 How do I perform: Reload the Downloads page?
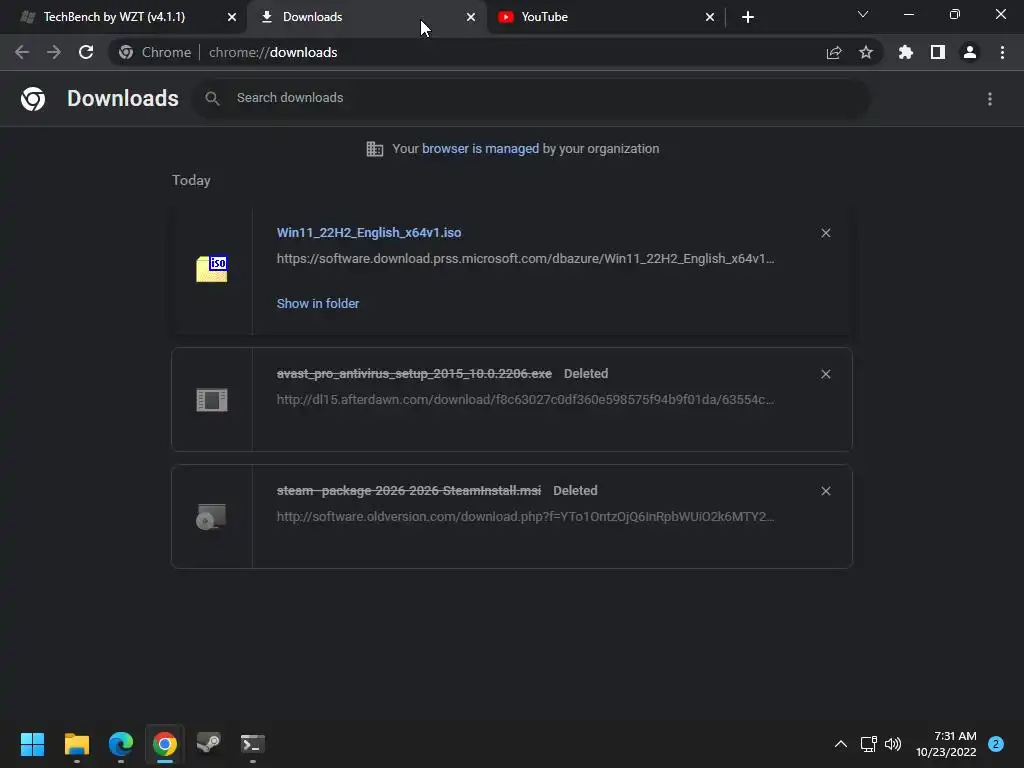[x=86, y=52]
